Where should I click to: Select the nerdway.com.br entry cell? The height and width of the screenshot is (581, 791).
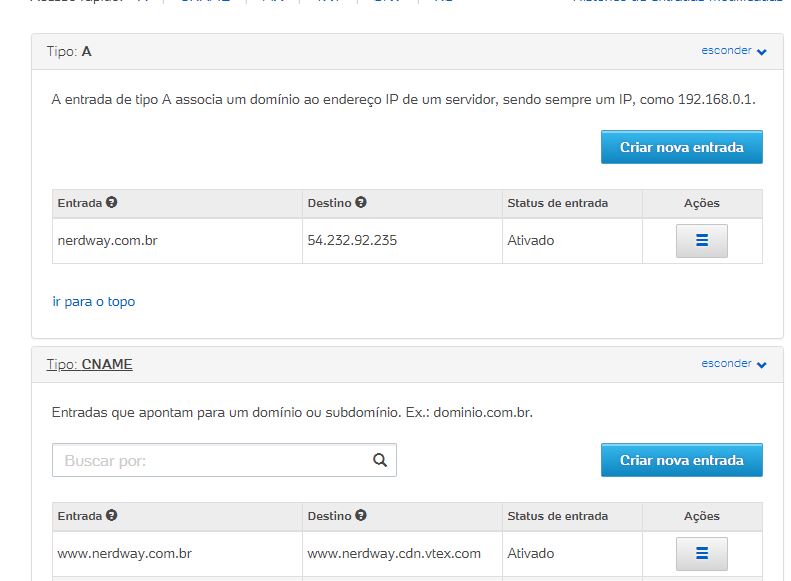click(177, 241)
